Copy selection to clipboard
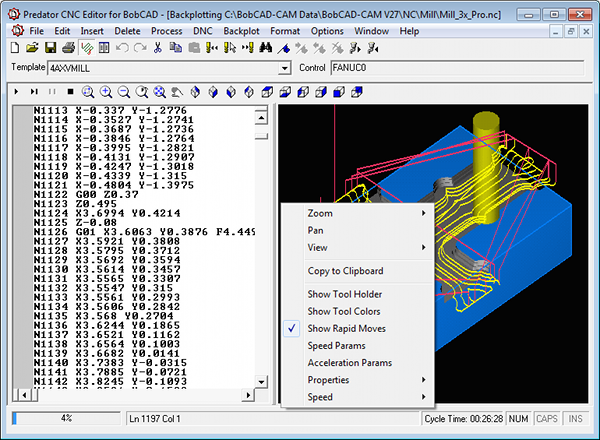 [x=176, y=48]
